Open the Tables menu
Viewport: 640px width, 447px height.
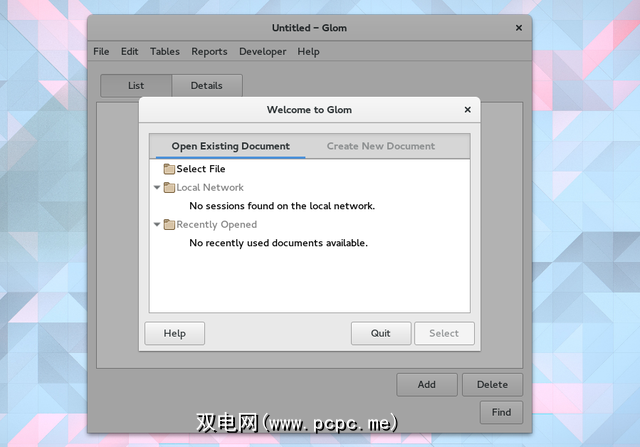coord(165,51)
